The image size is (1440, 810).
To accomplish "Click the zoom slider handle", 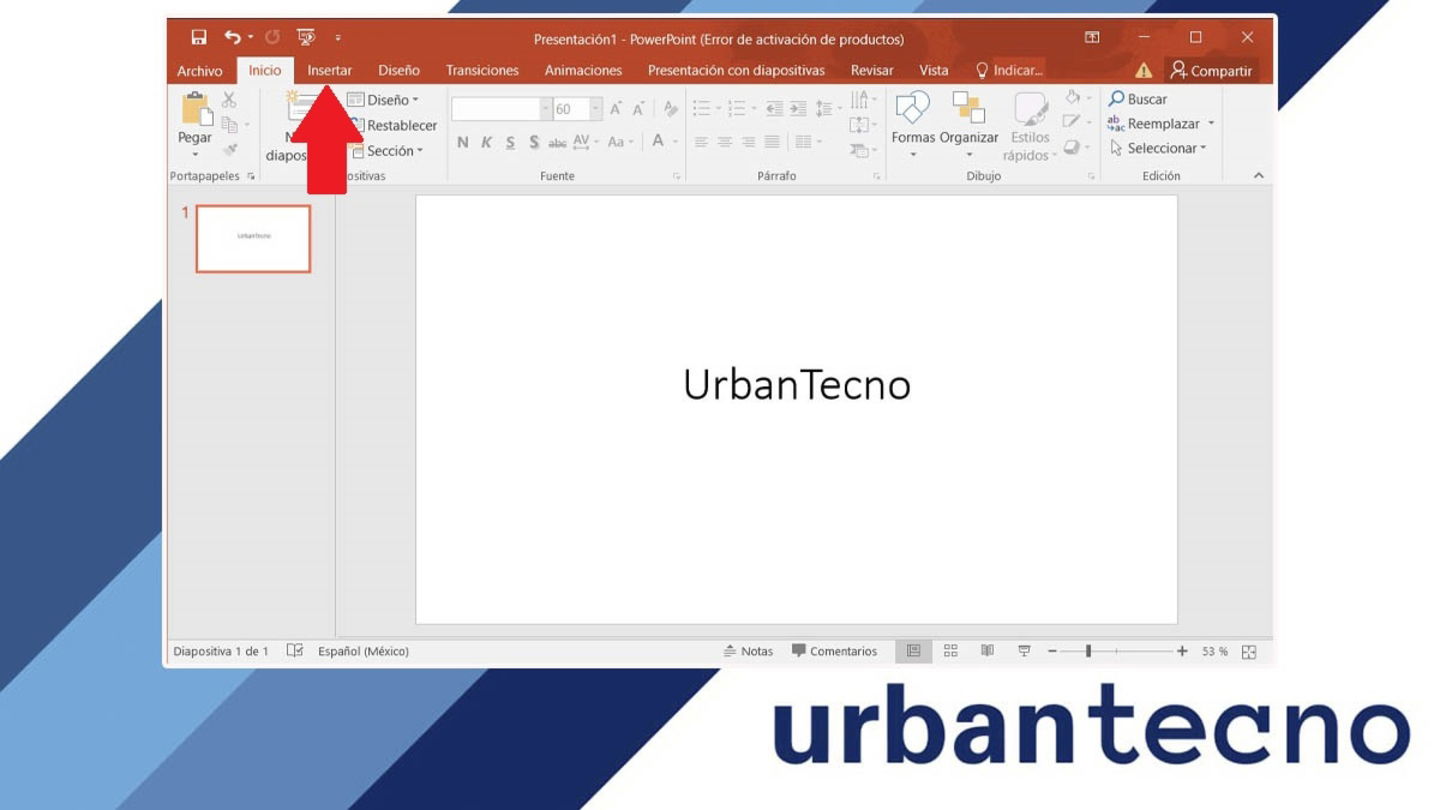I will pos(1088,651).
